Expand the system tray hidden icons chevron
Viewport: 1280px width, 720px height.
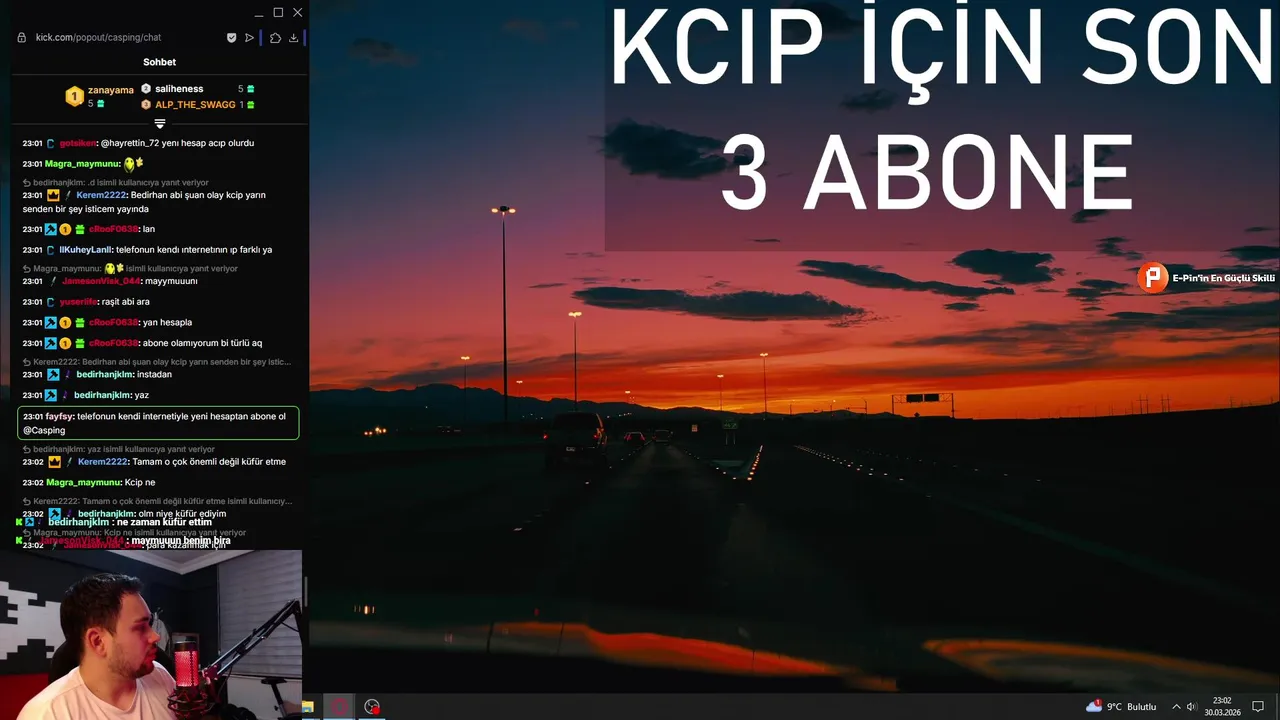(1176, 707)
